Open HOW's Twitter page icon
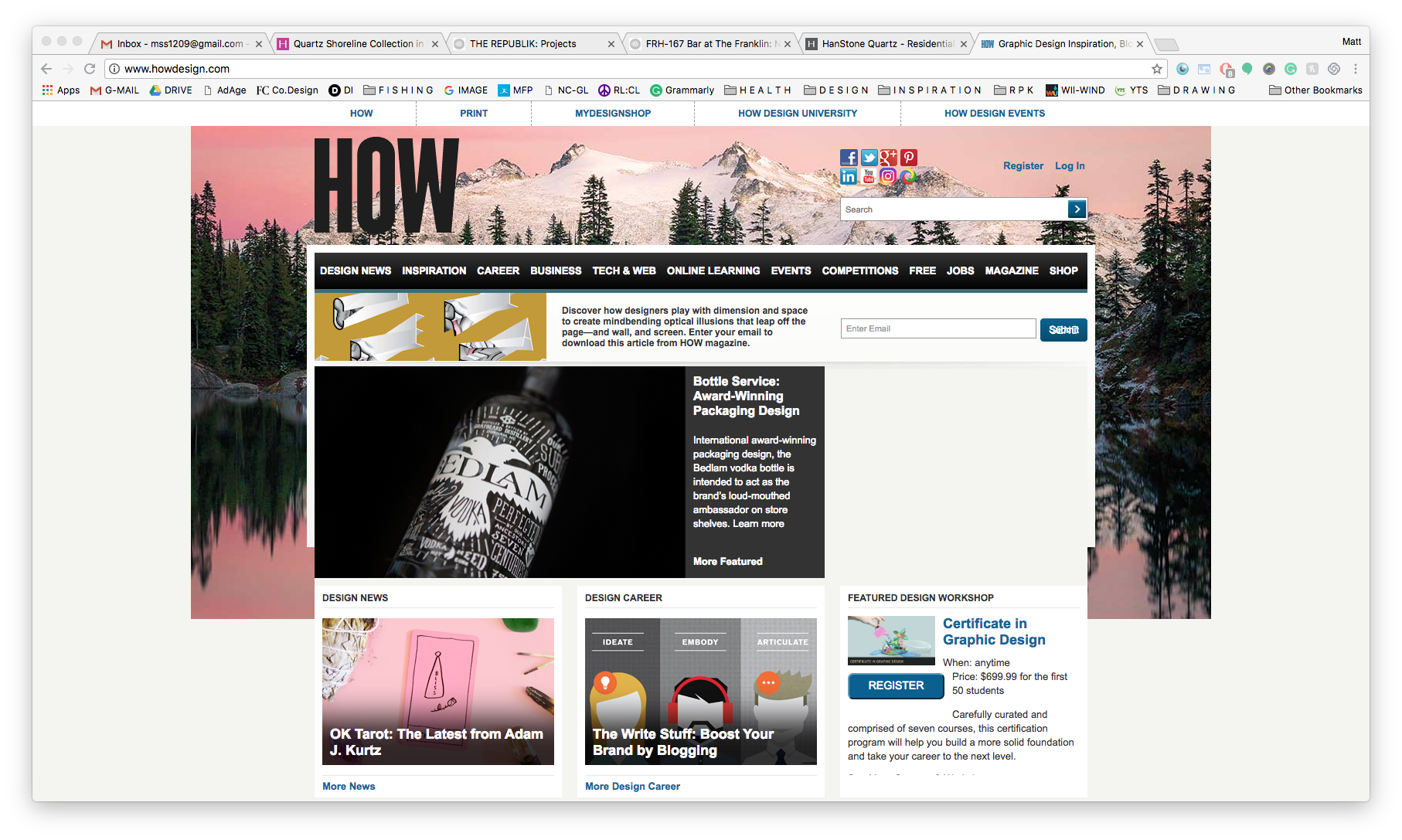The height and width of the screenshot is (840, 1402). click(869, 158)
